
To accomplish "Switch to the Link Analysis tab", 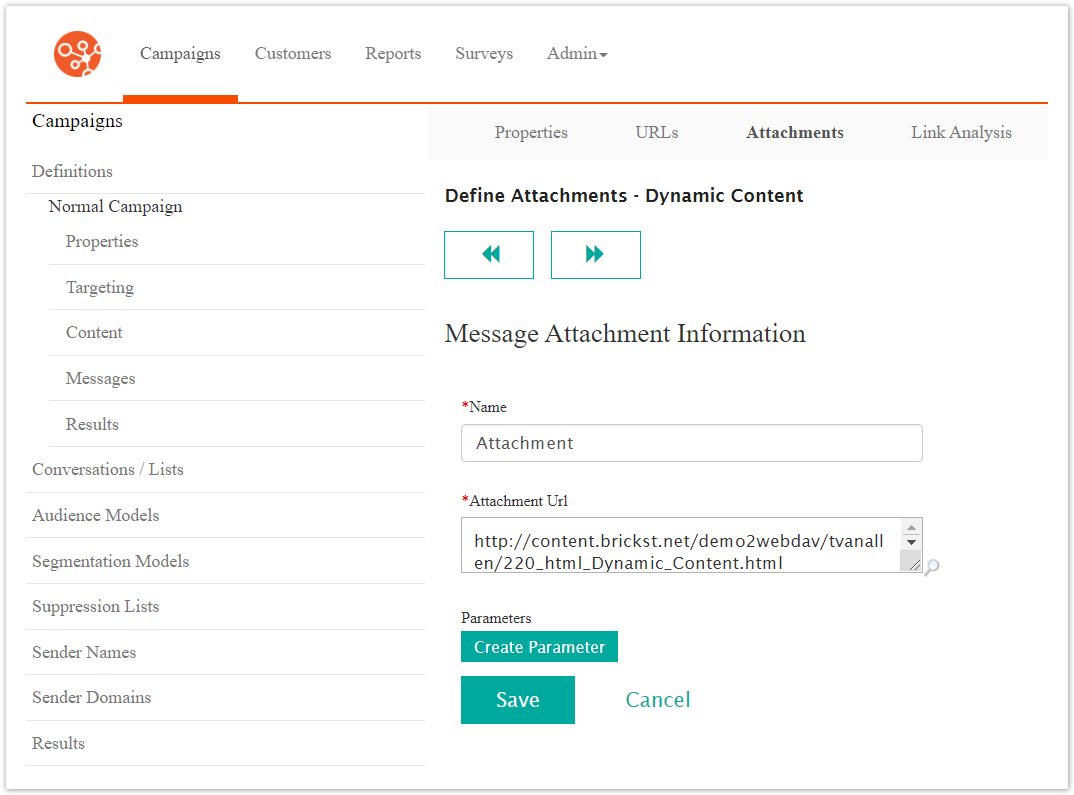I will (x=960, y=132).
